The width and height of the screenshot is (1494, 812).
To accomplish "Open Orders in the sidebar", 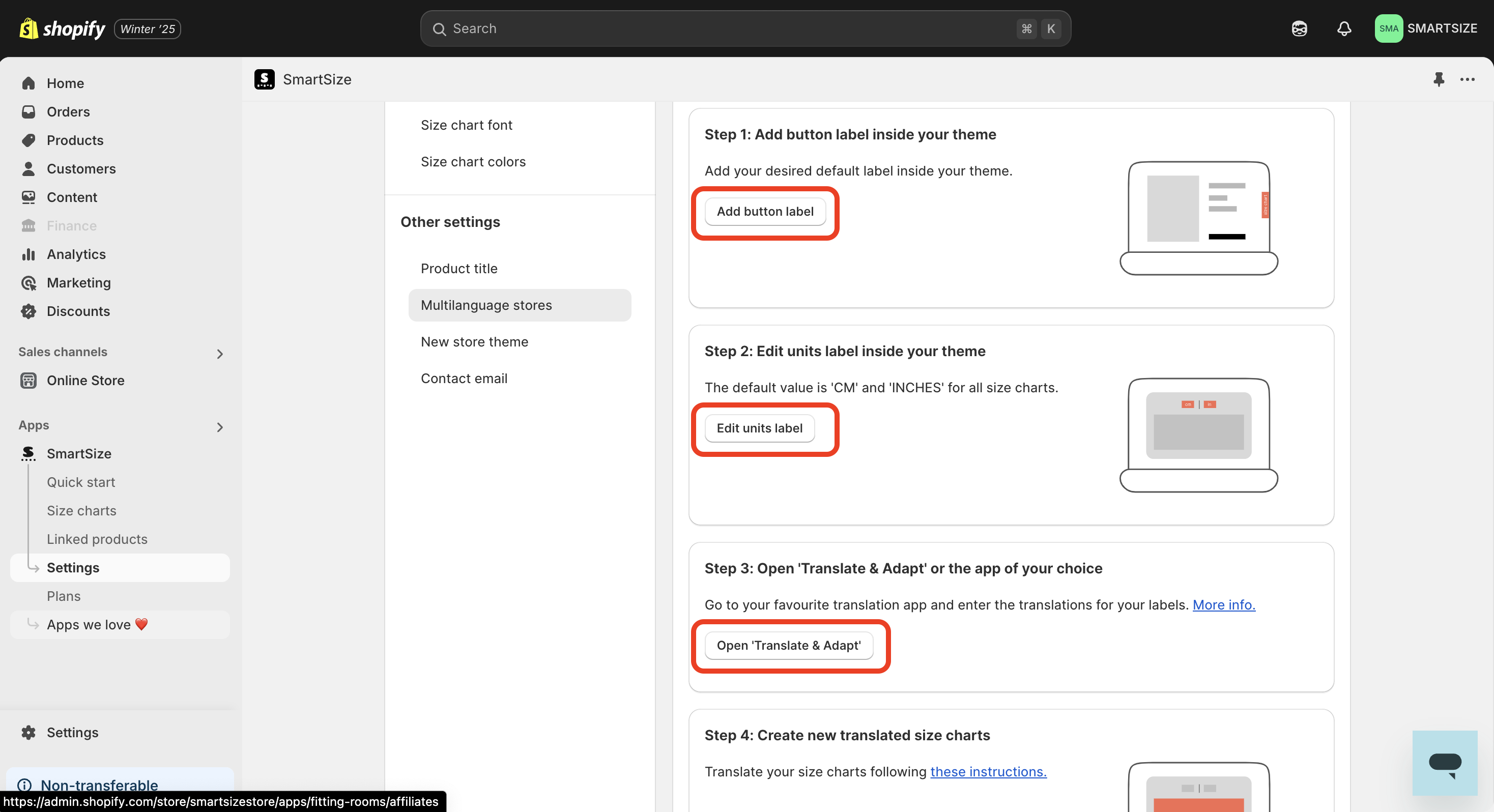I will click(x=68, y=111).
